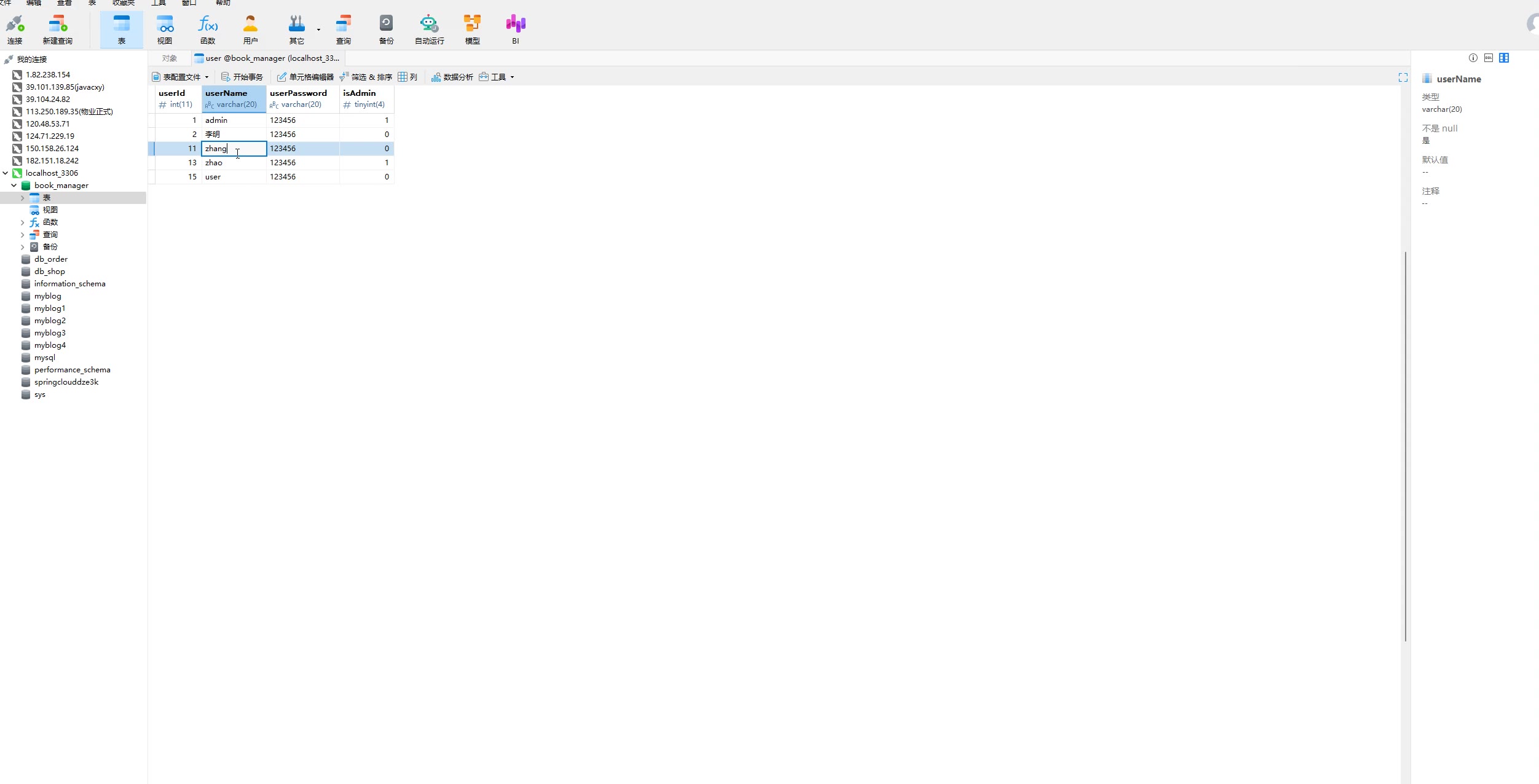
Task: Click the Connection (连接) toolbar icon
Action: pyautogui.click(x=15, y=29)
